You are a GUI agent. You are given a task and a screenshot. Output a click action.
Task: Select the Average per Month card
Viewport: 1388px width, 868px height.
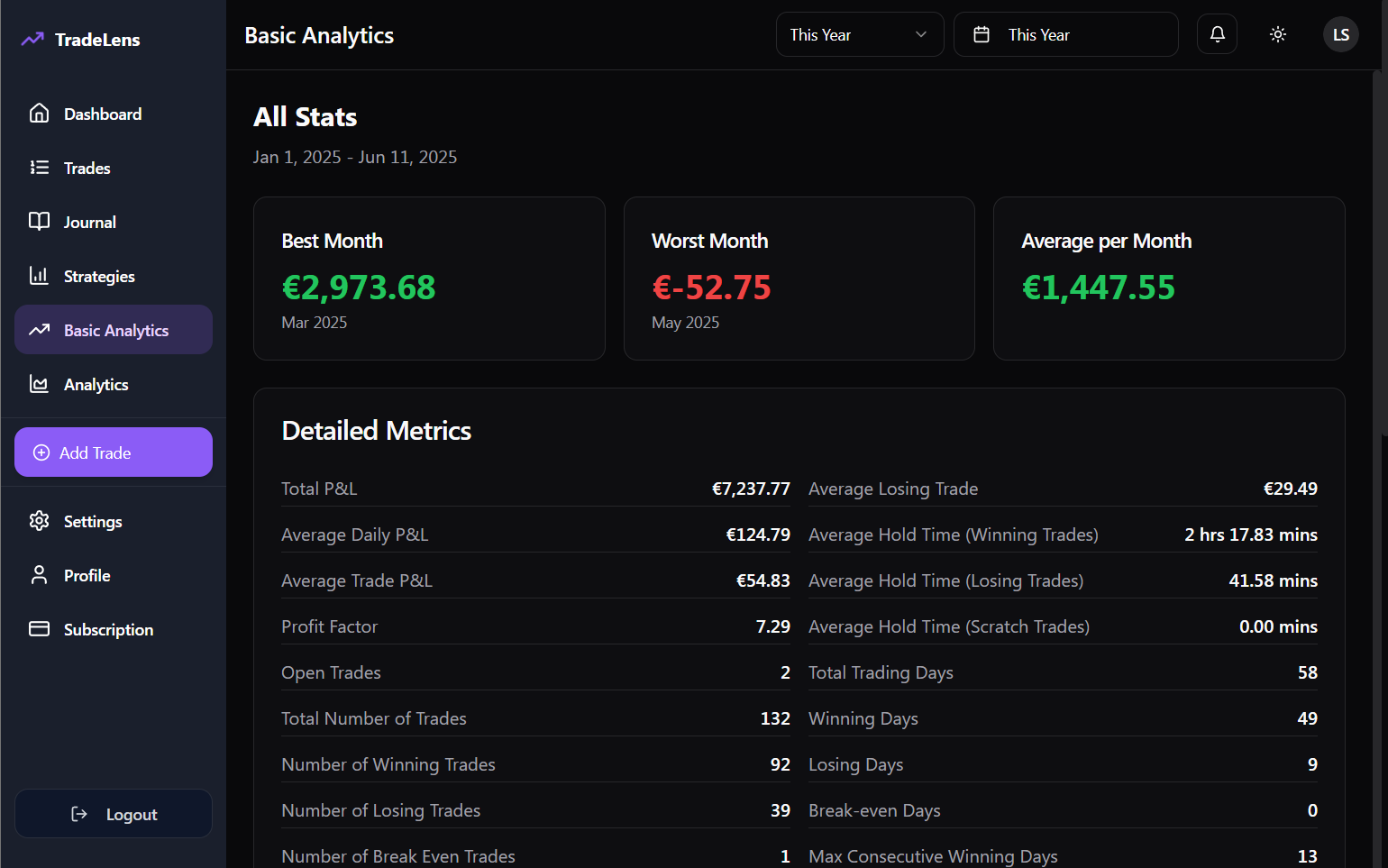[1169, 279]
